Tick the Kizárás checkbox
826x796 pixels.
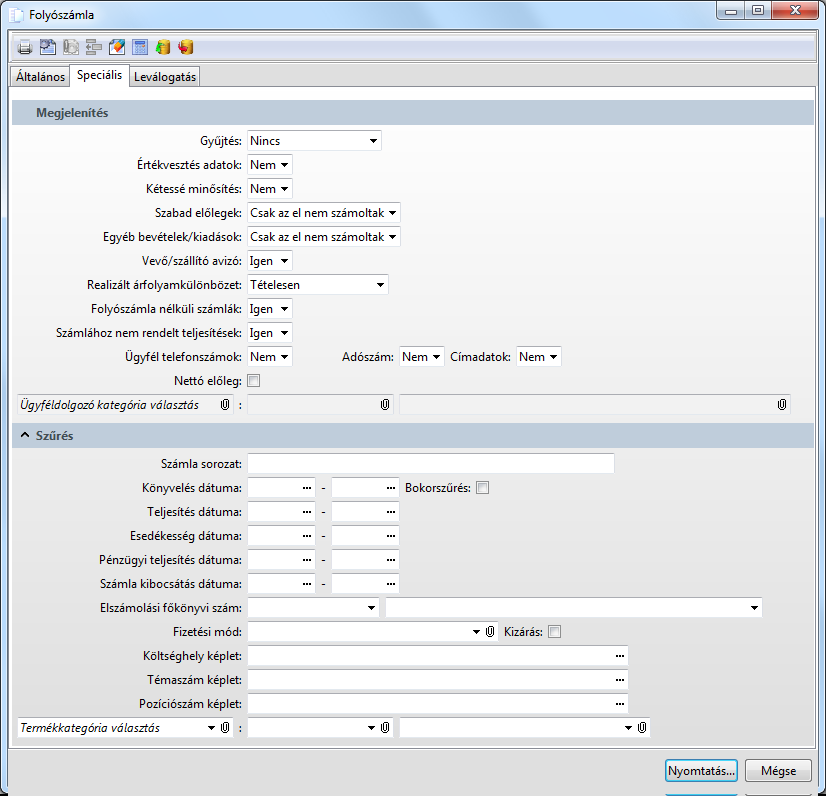click(555, 632)
